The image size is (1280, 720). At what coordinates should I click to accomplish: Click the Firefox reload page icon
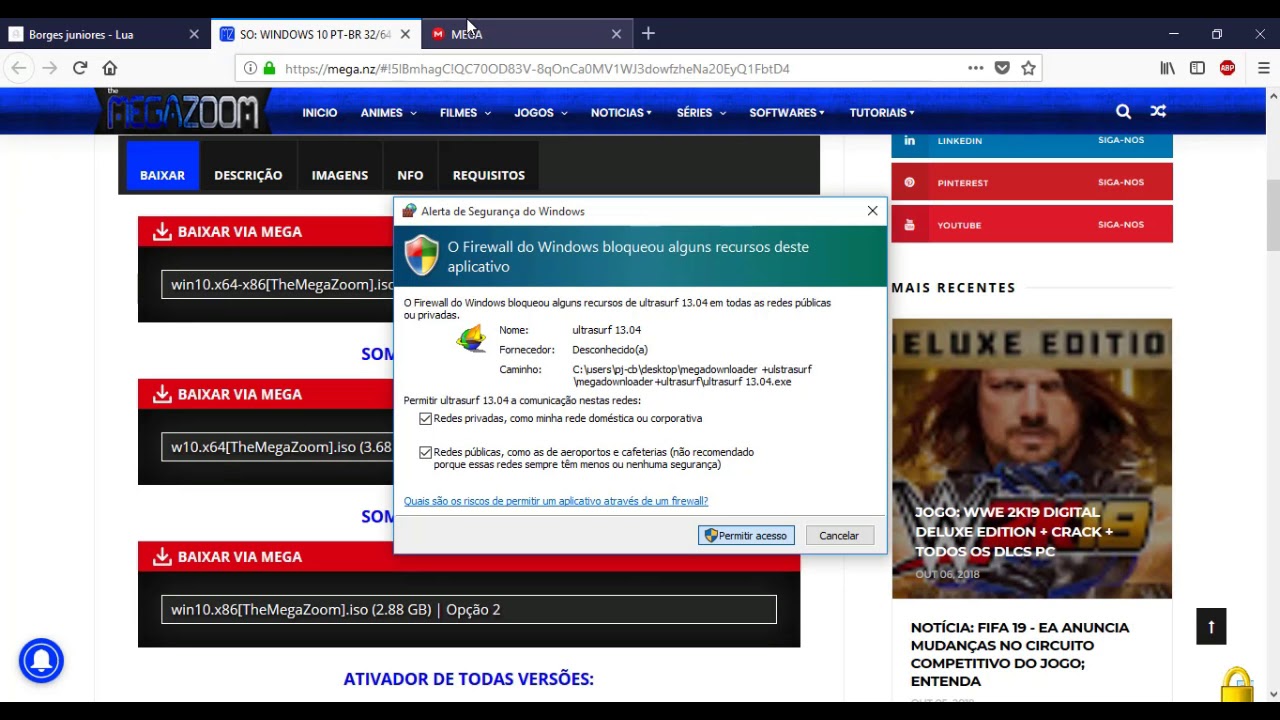click(80, 68)
